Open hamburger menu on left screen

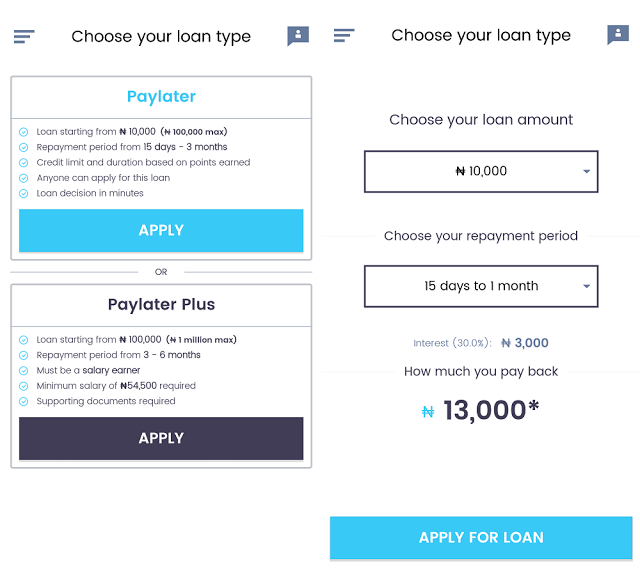pos(24,36)
